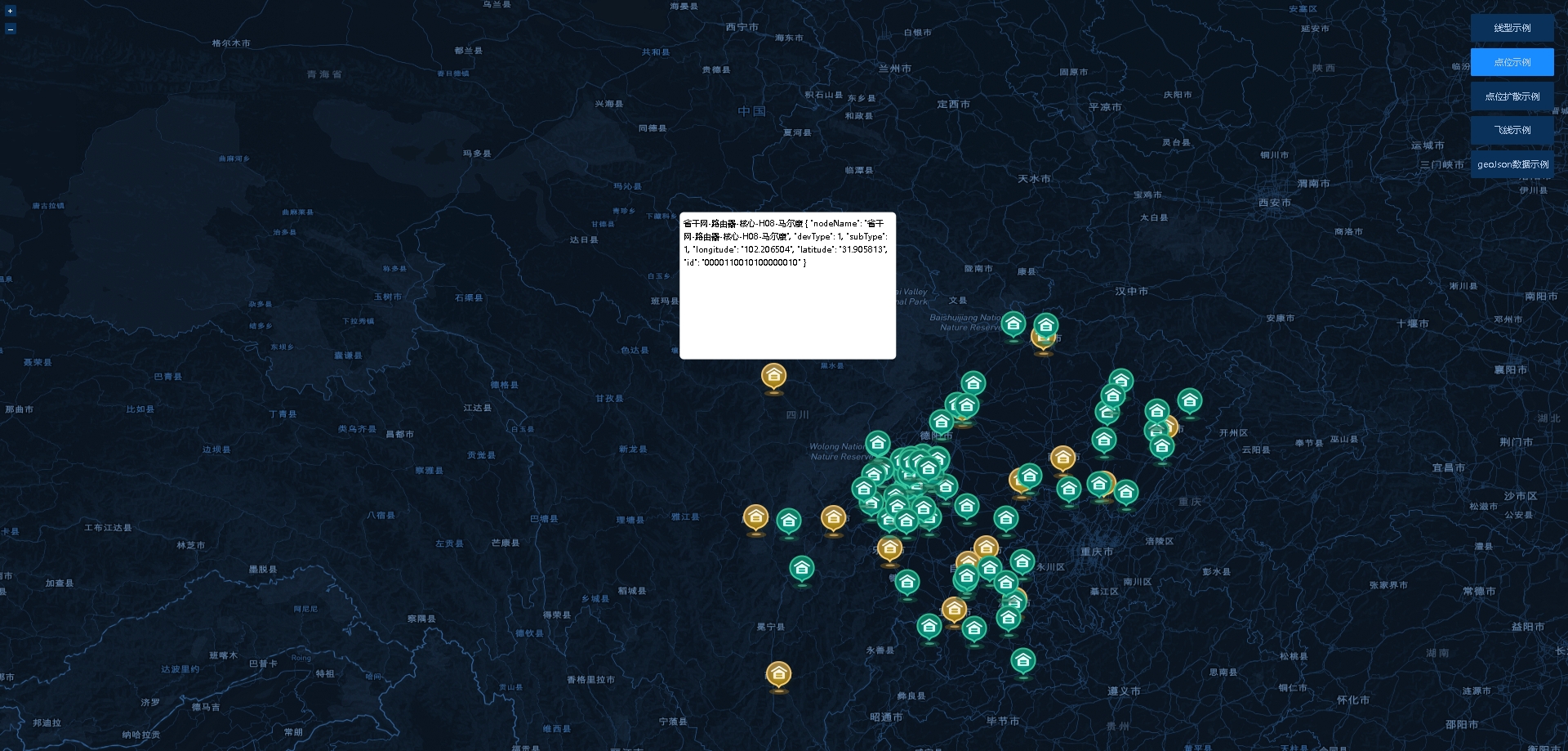Click the 重庆市 city label on map
This screenshot has width=1568, height=751.
point(1096,552)
